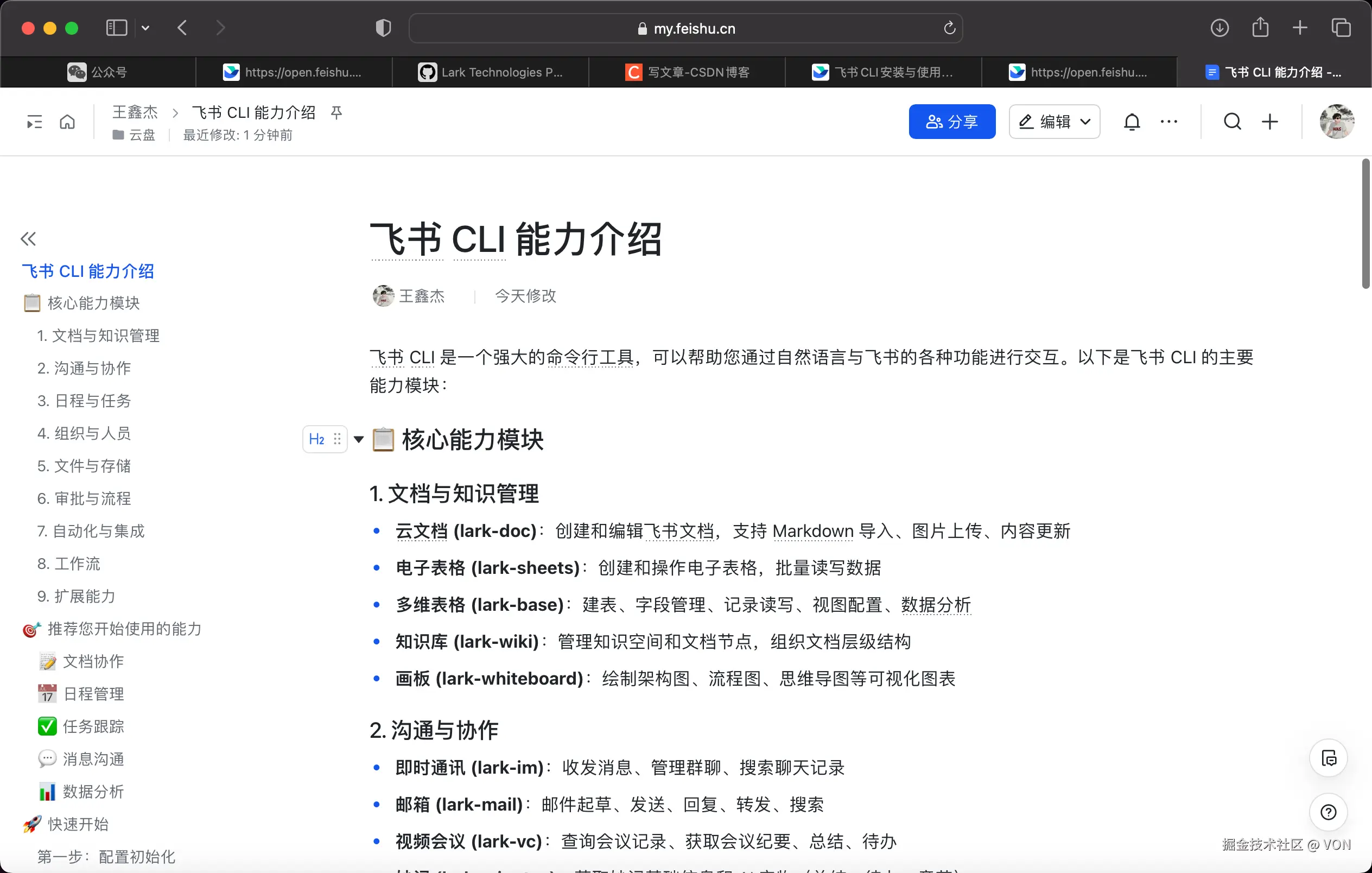This screenshot has width=1372, height=873.
Task: Collapse the 核心能力模块 heading section
Action: tap(358, 439)
